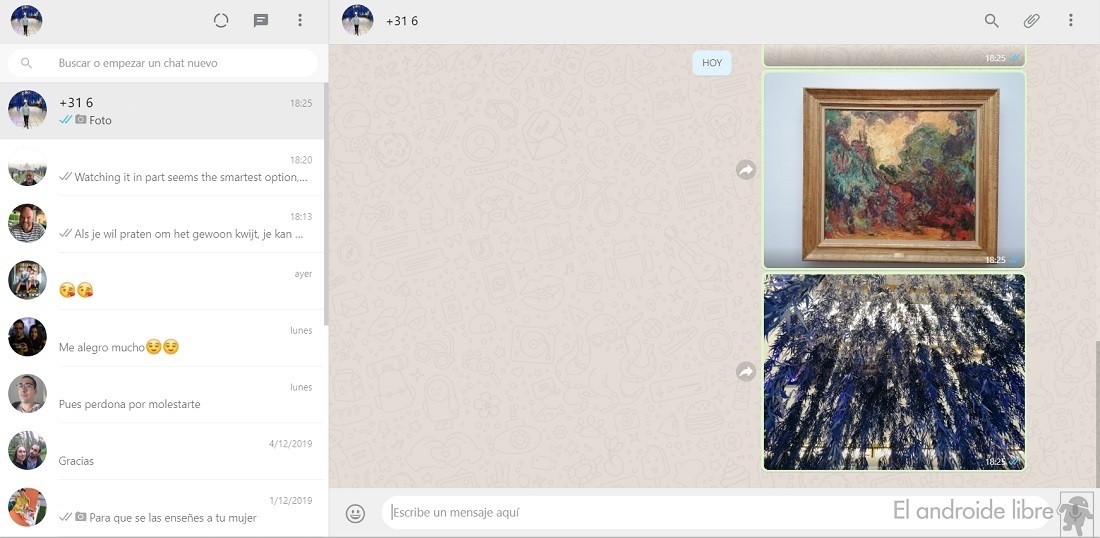Open contact avatar in conversation header

357,20
